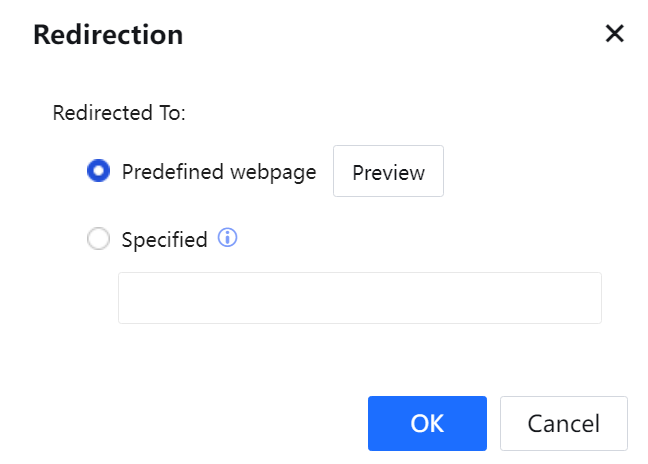Close the Redirection dialog with X
This screenshot has width=648, height=464.
click(x=614, y=34)
